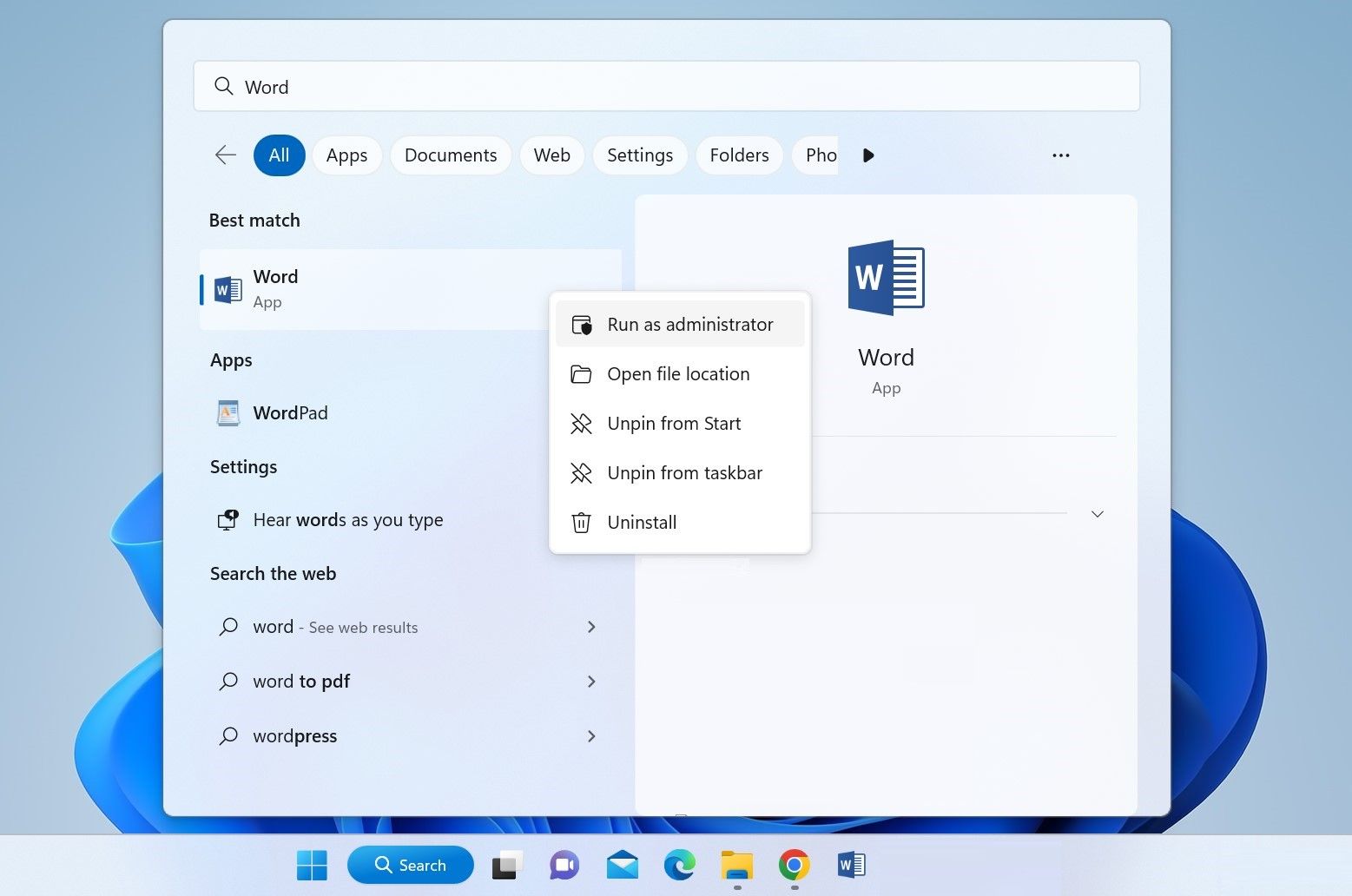Switch to the Apps filter tab

coord(346,155)
